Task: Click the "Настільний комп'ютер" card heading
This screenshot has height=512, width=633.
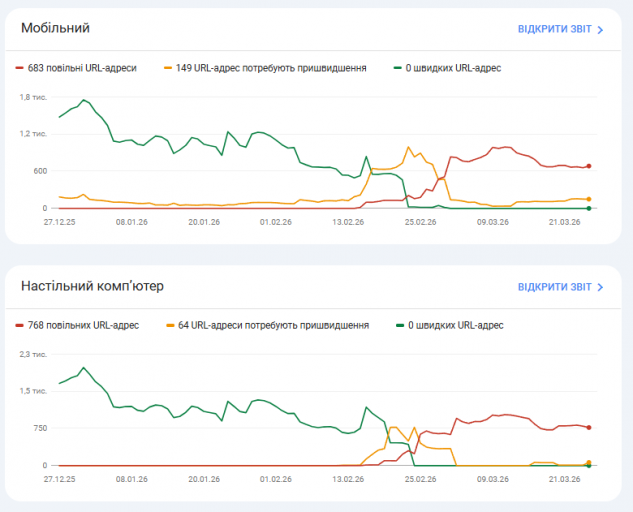Action: coord(93,286)
